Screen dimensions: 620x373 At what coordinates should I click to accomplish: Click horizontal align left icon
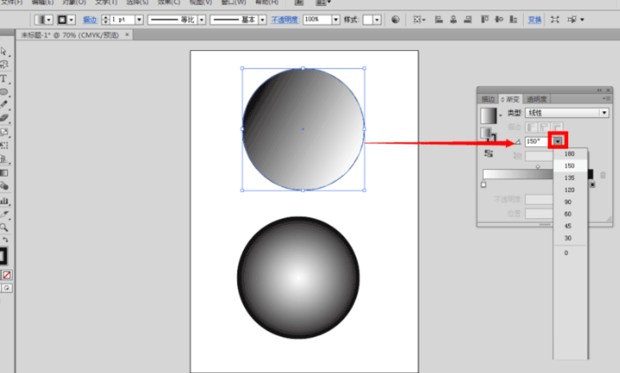click(439, 19)
